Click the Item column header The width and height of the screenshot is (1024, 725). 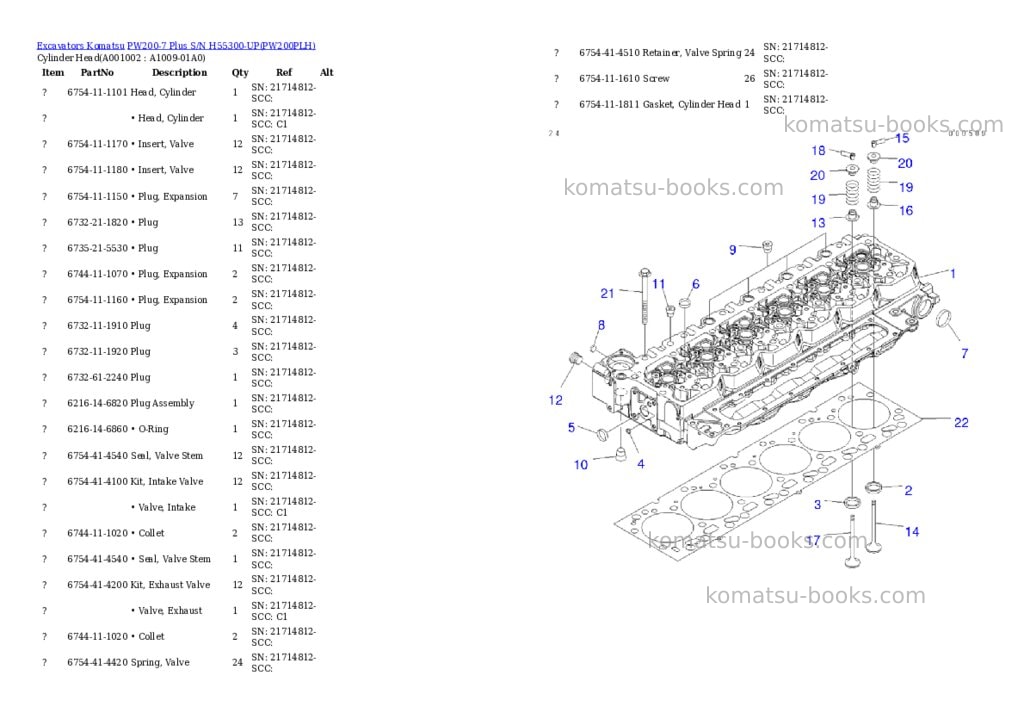[x=53, y=72]
